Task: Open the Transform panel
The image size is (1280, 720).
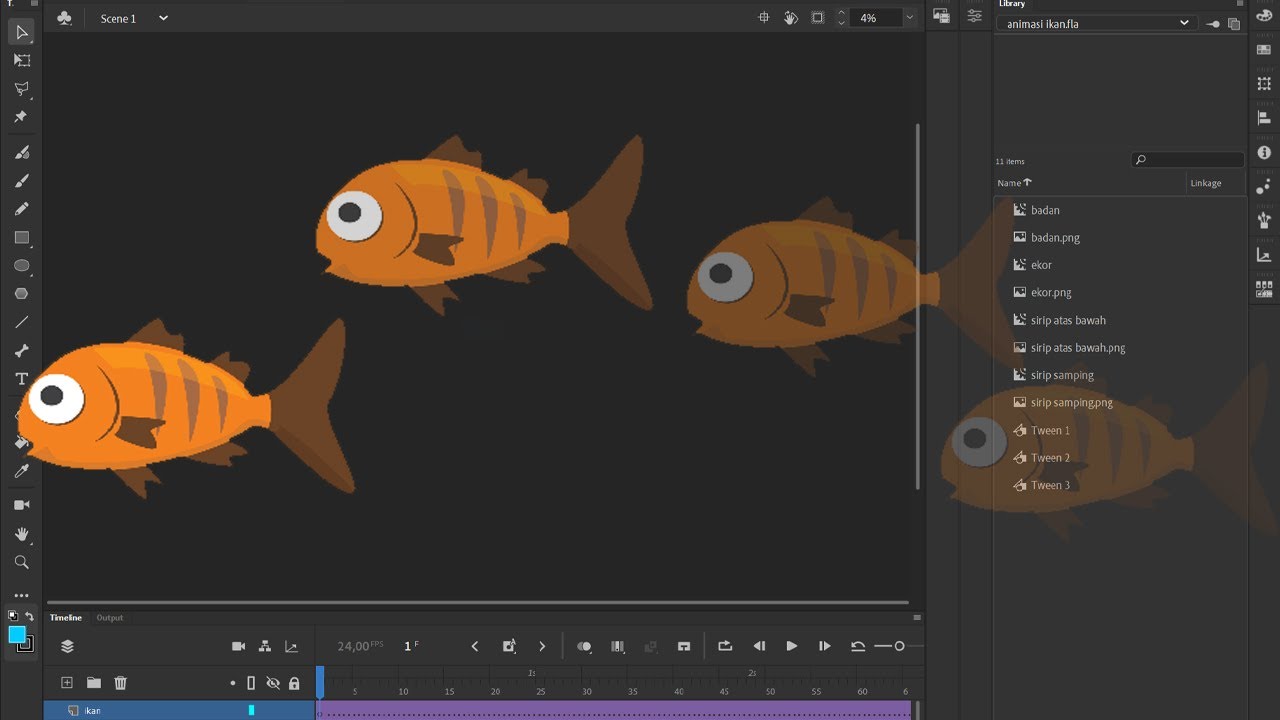Action: point(1264,84)
